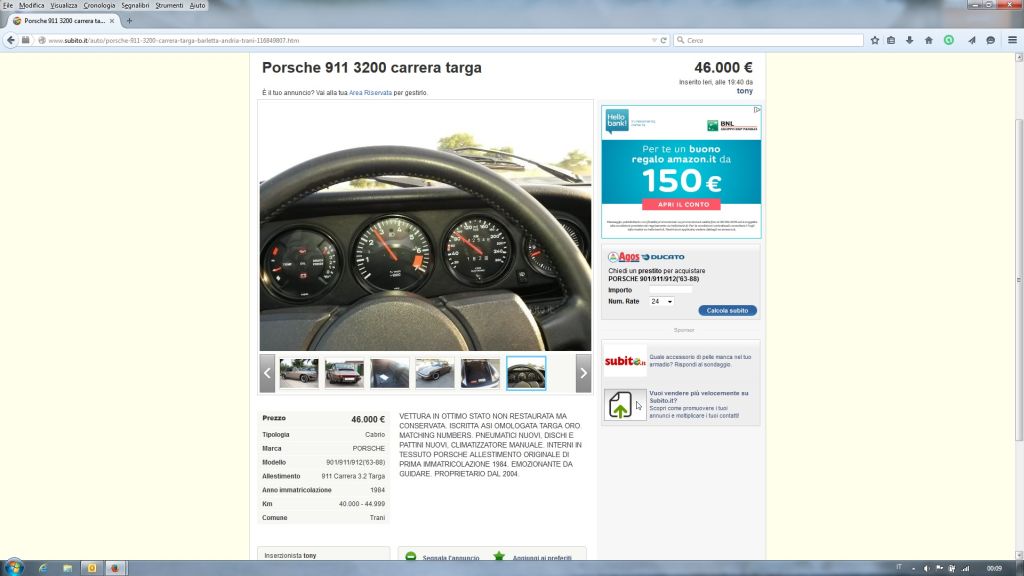Click the page vertical scrollbar
The image size is (1024, 576).
[1019, 281]
